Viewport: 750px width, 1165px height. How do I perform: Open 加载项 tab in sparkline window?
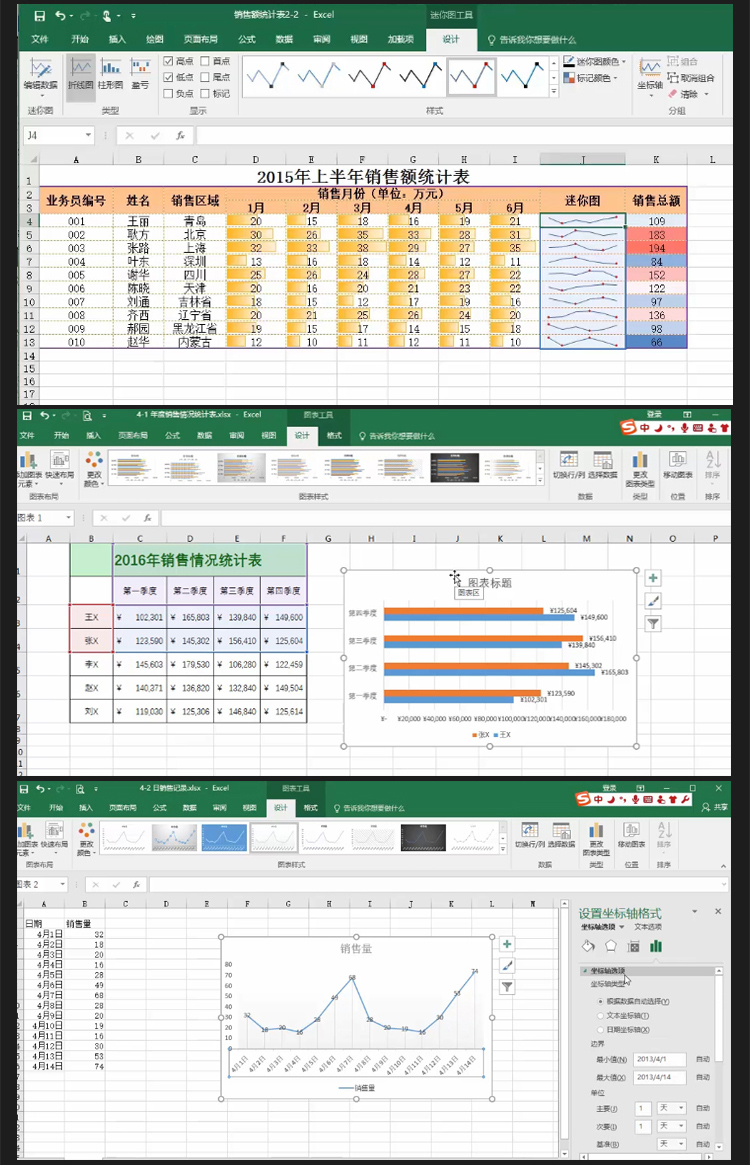400,39
